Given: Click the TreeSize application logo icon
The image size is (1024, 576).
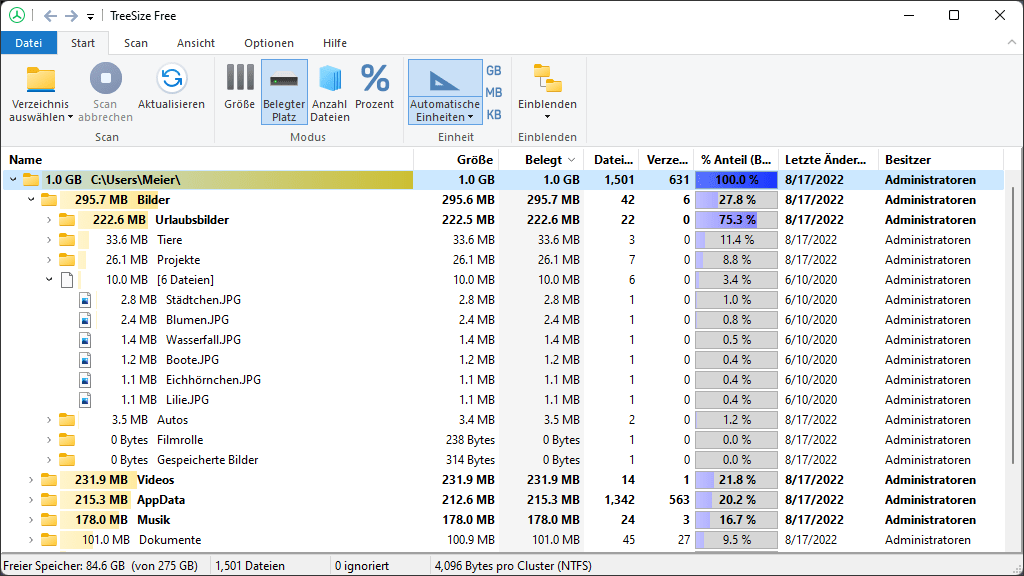Looking at the screenshot, I should pos(17,15).
